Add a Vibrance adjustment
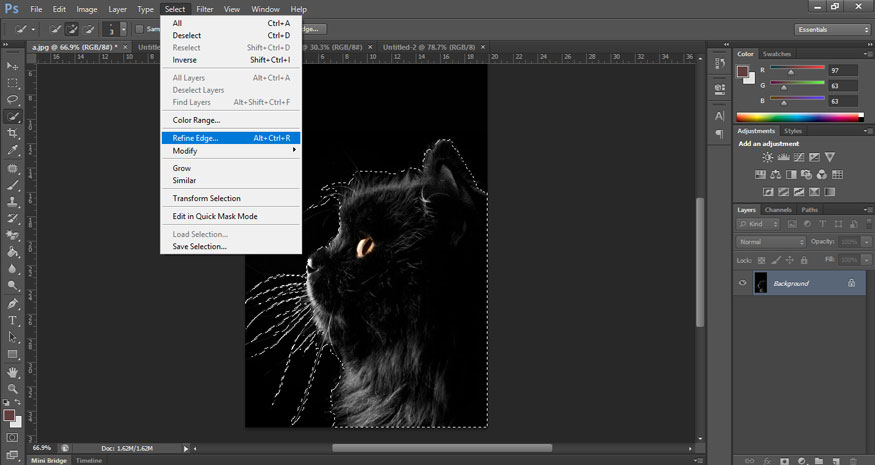This screenshot has height=465, width=875. [x=830, y=157]
